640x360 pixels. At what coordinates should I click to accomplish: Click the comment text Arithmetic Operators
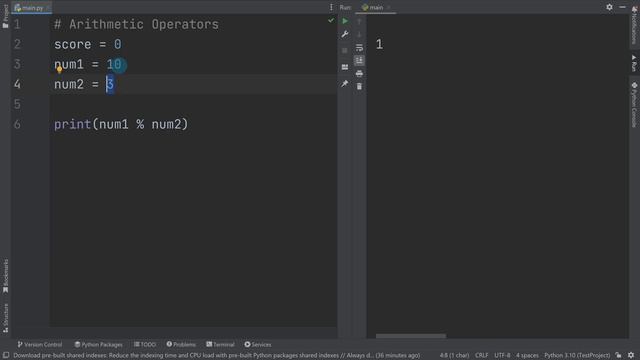pyautogui.click(x=144, y=24)
